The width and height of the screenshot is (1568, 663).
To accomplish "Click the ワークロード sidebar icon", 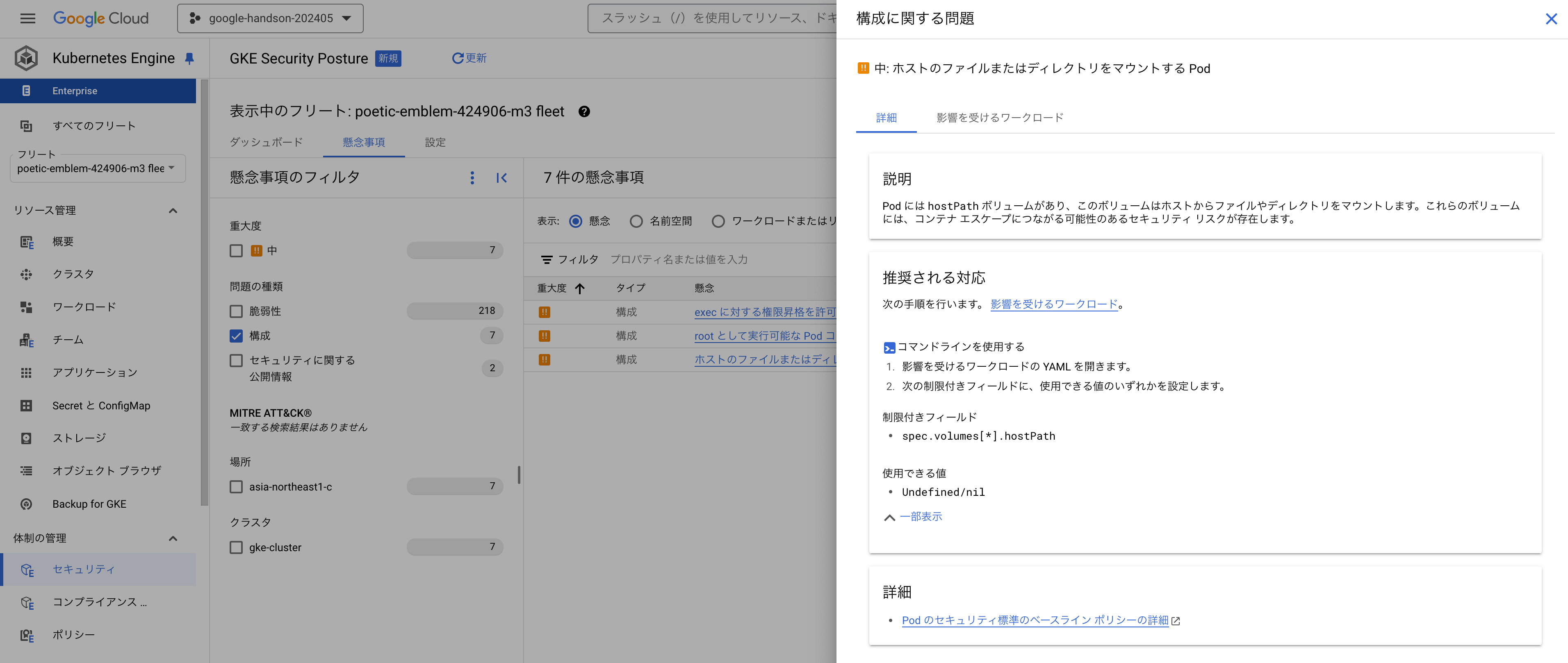I will click(26, 307).
